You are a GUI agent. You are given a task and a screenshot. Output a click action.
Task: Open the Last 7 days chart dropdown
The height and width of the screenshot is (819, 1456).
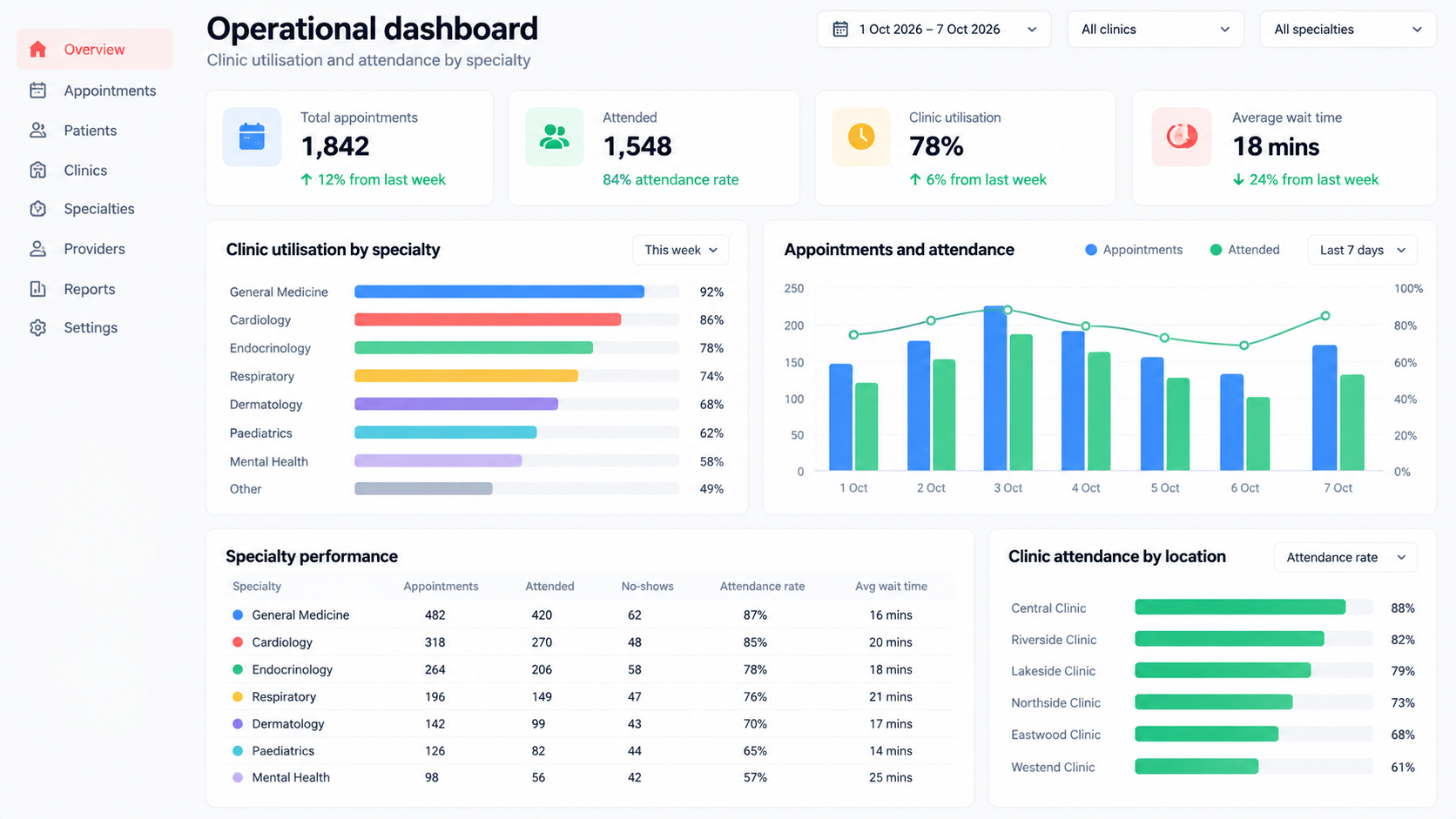pos(1362,251)
